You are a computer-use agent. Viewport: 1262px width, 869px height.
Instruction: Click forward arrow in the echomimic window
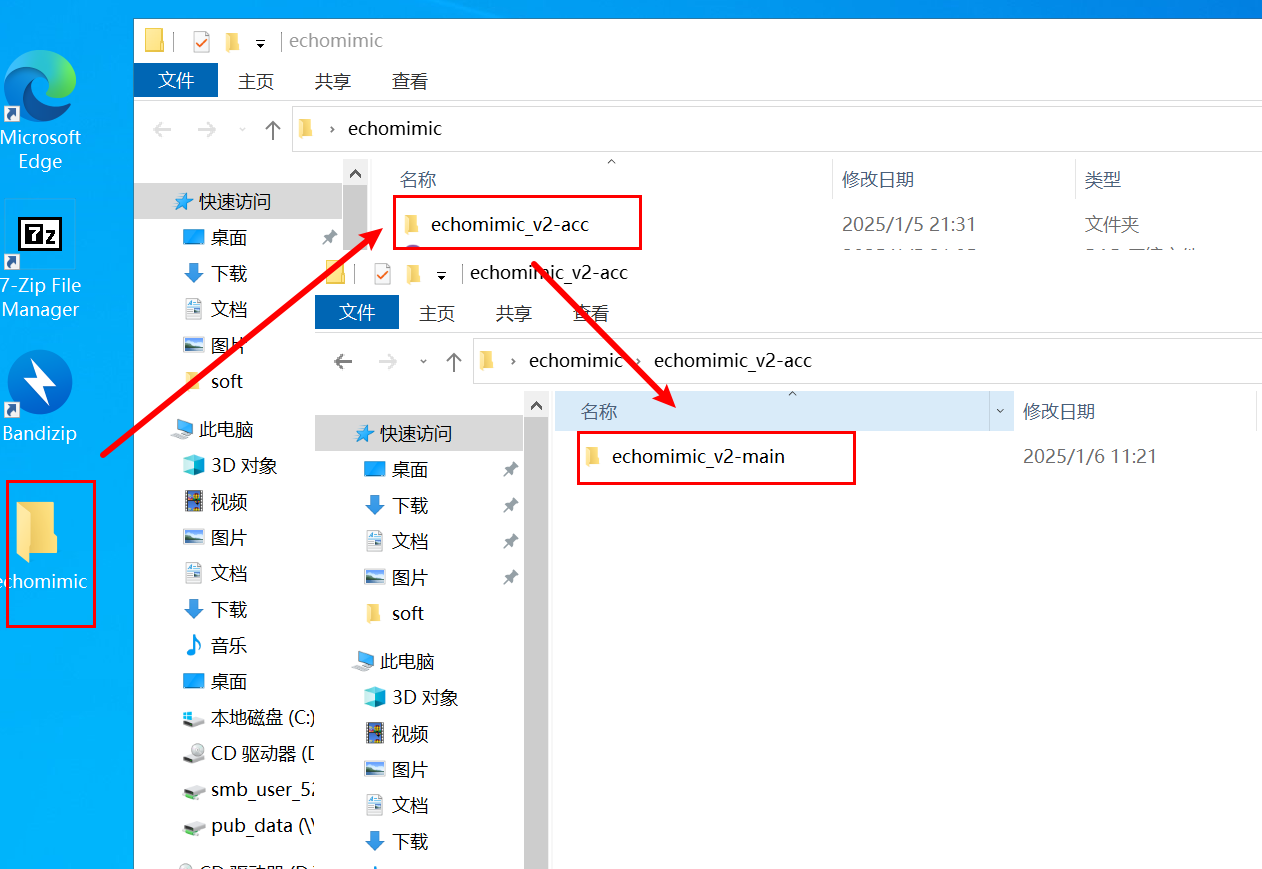(207, 129)
